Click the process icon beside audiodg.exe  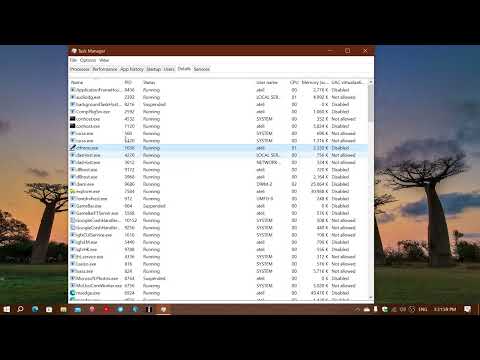pyautogui.click(x=73, y=97)
